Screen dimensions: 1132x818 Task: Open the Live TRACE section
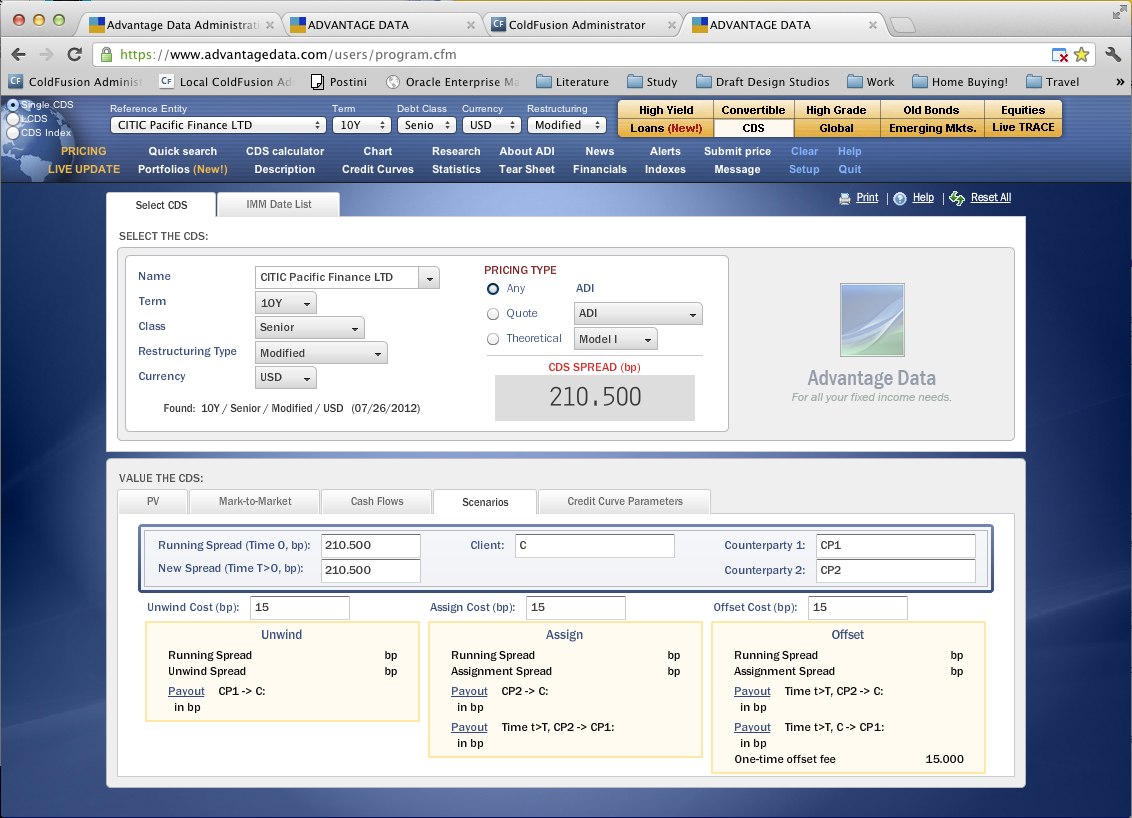pyautogui.click(x=1023, y=128)
